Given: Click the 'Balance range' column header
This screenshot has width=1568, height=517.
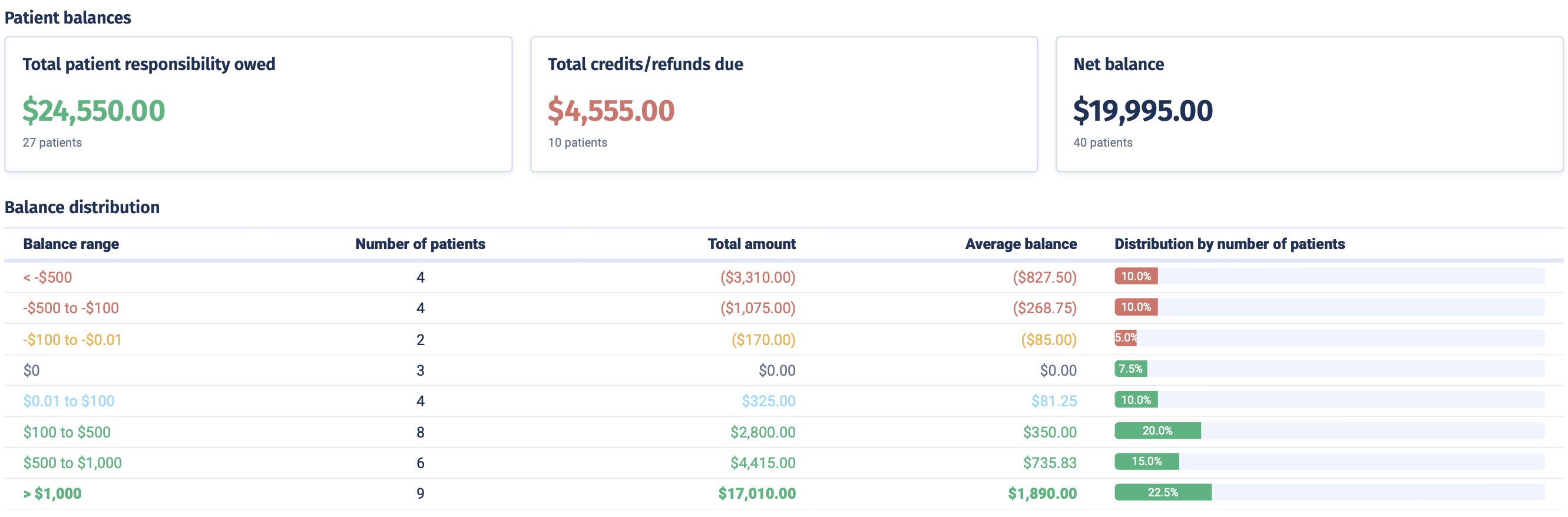Looking at the screenshot, I should (71, 244).
